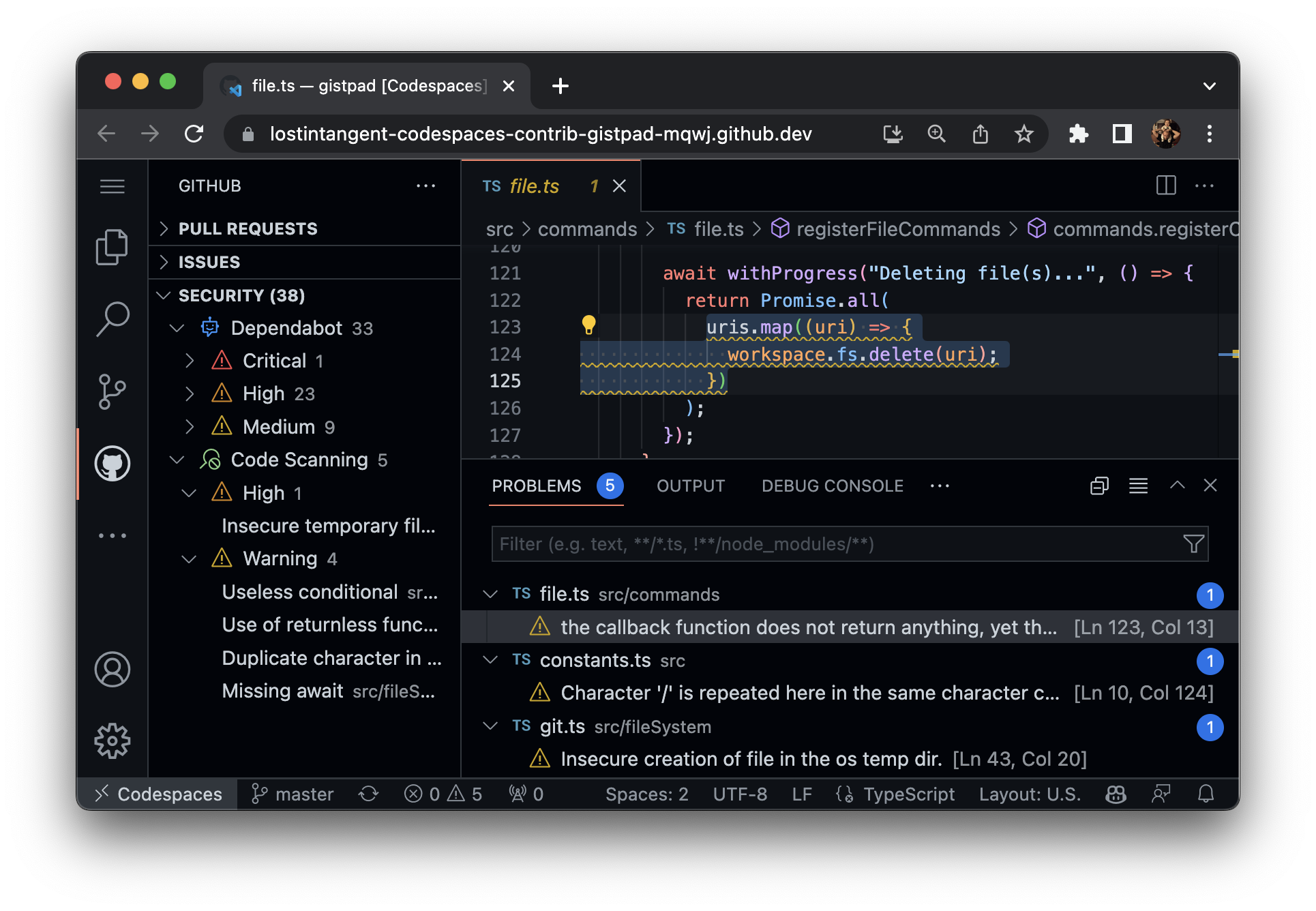Open the Search view in the activity bar
Viewport: 1316px width, 911px height.
coord(113,318)
